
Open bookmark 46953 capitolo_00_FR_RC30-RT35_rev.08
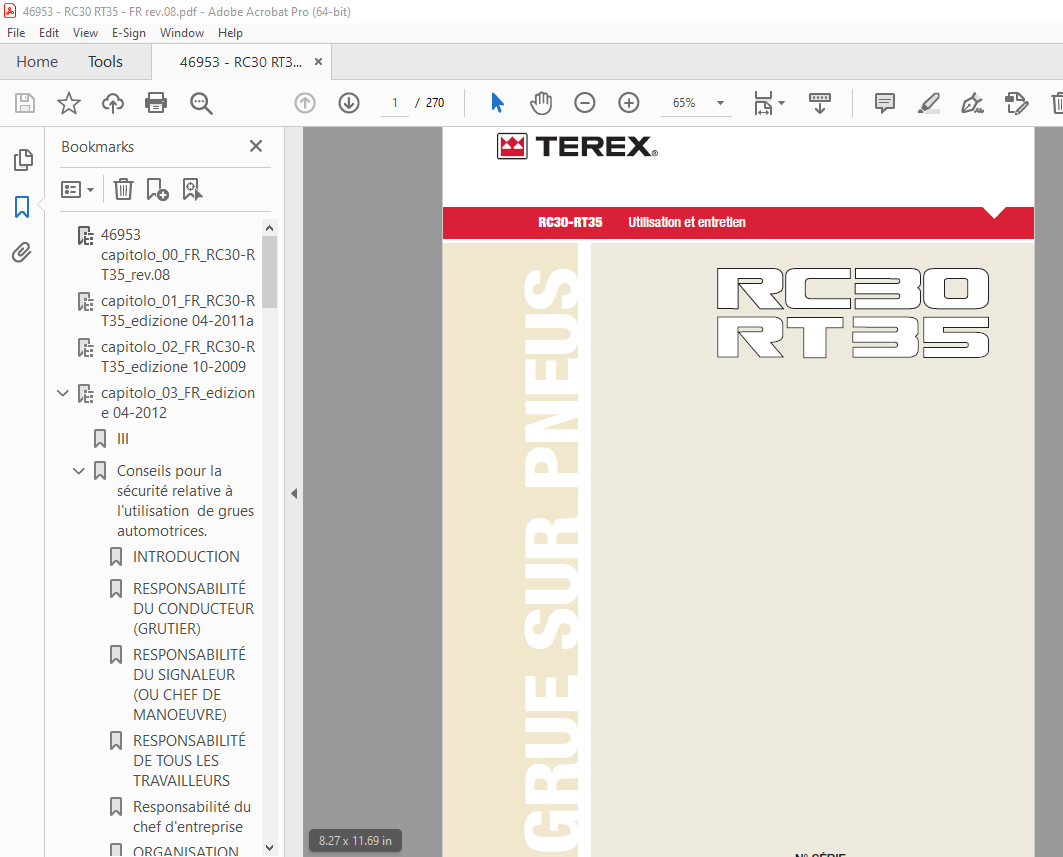(x=178, y=254)
